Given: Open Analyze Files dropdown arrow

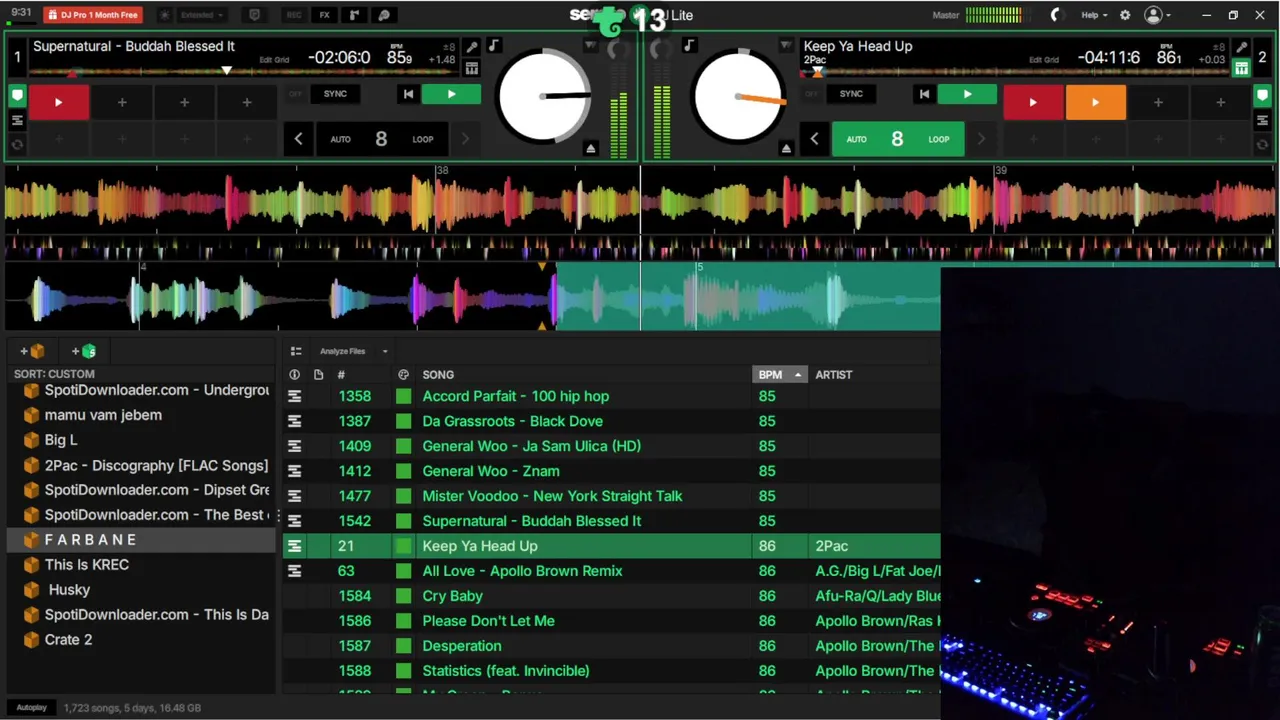Looking at the screenshot, I should click(x=384, y=351).
